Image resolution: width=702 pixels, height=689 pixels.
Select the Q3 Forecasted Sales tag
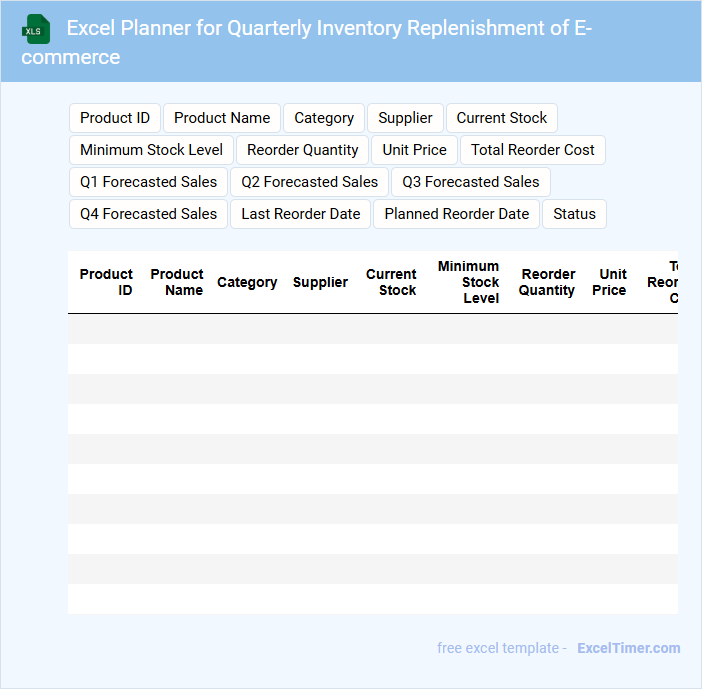pyautogui.click(x=471, y=182)
